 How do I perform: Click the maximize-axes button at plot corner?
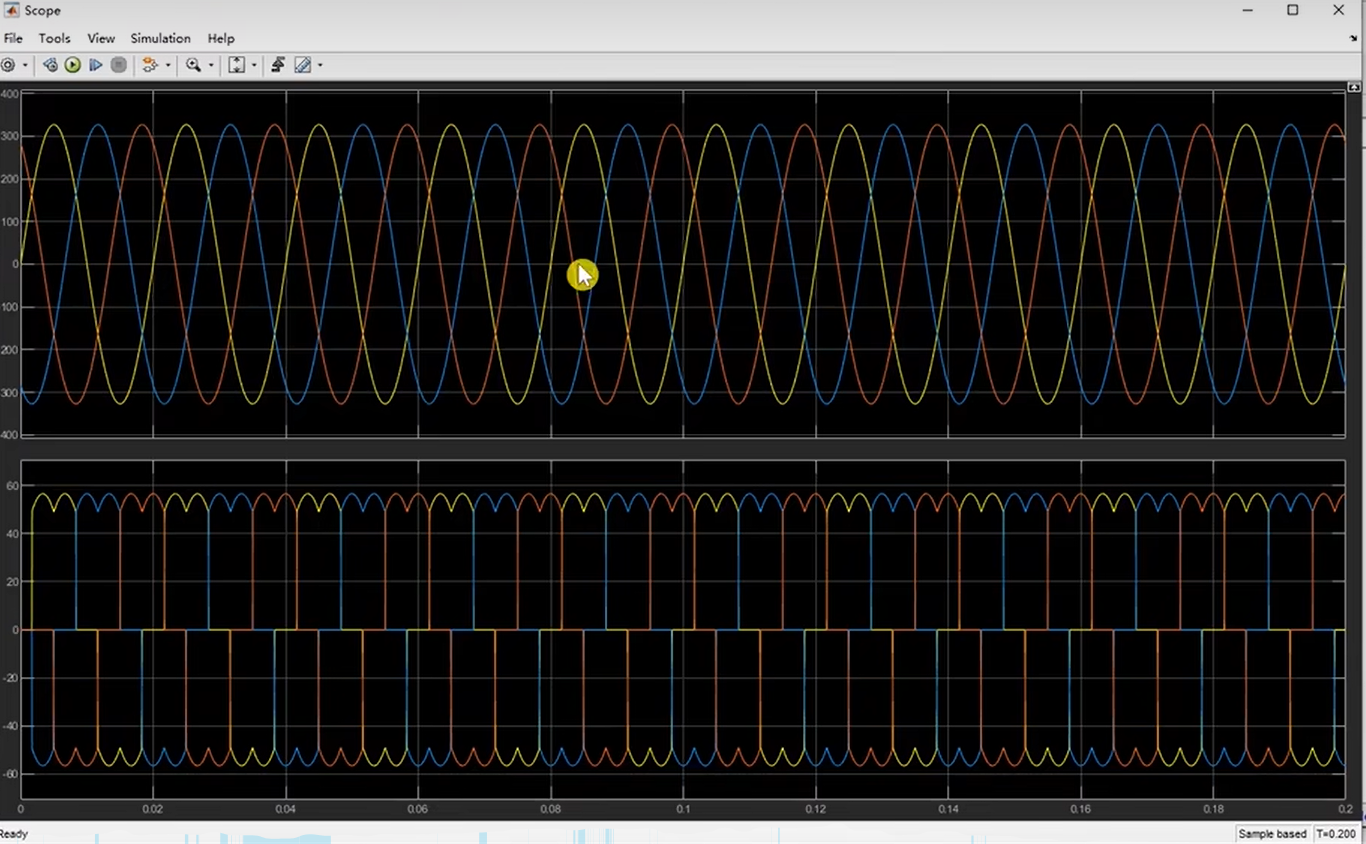coord(1355,88)
